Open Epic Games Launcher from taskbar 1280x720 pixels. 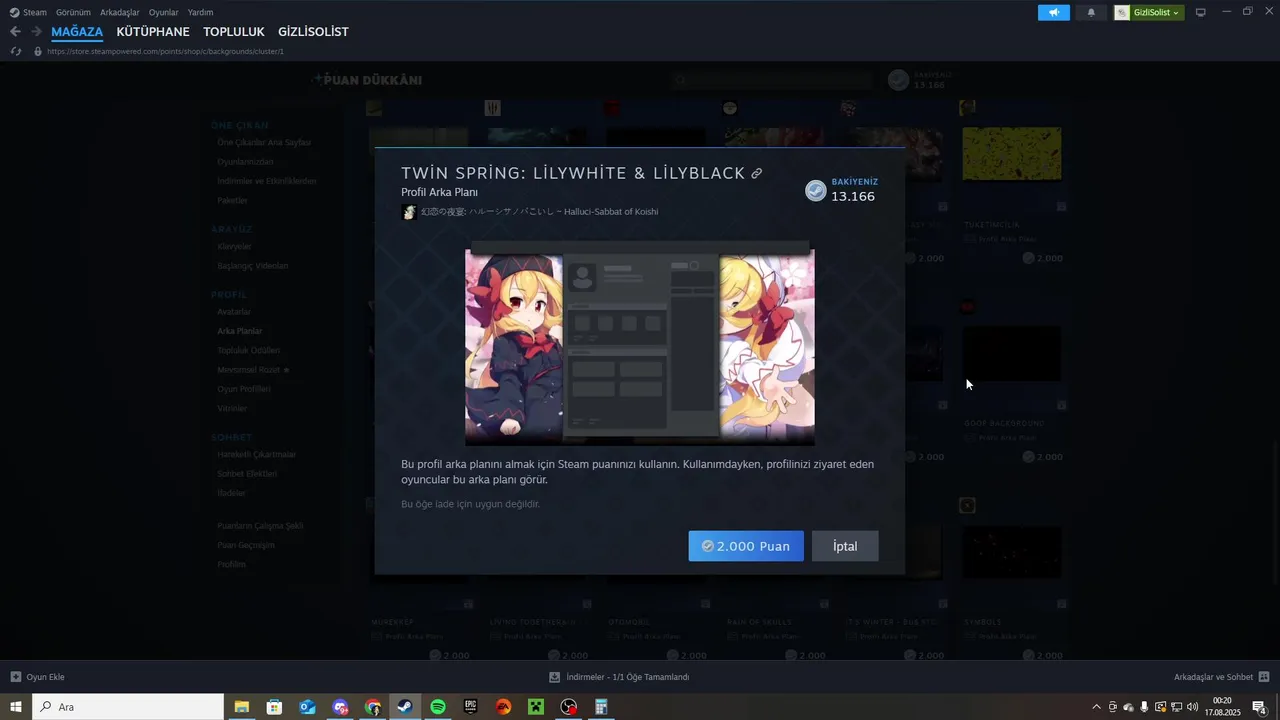tap(471, 707)
